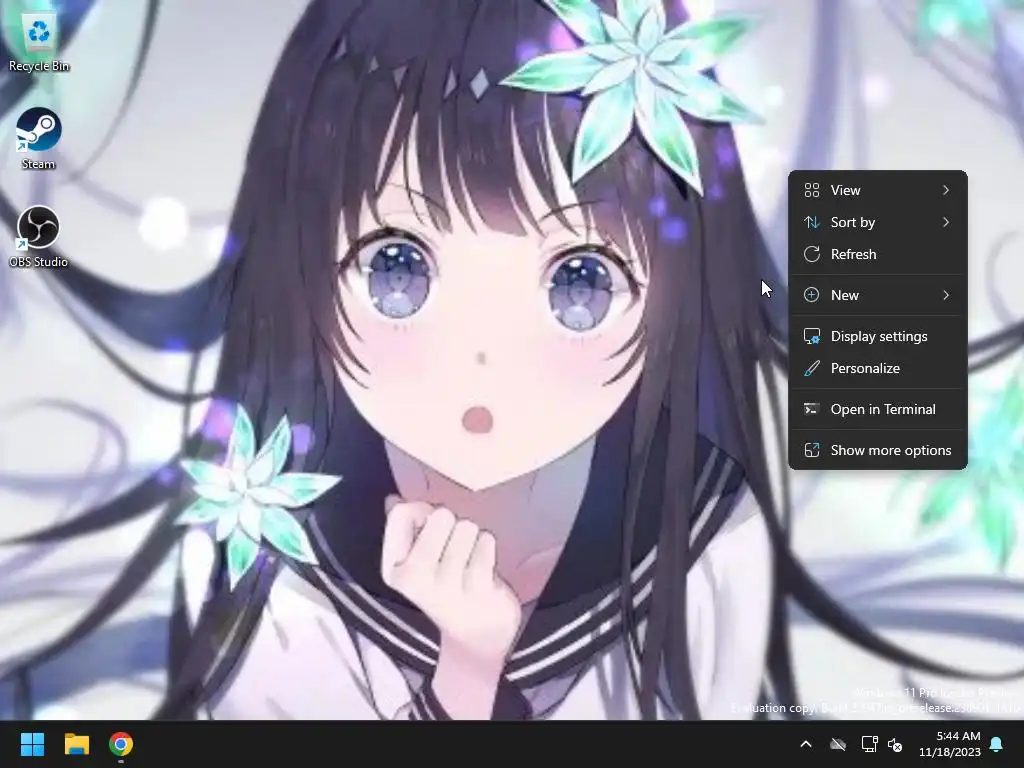Show hidden system tray icons
Screen dimensions: 1024x768
tap(806, 744)
